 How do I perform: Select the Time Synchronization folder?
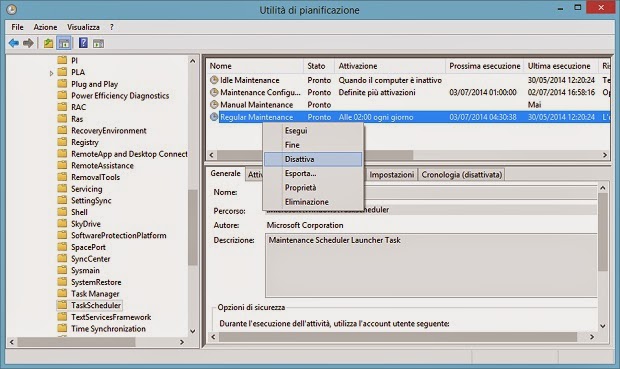(x=108, y=328)
